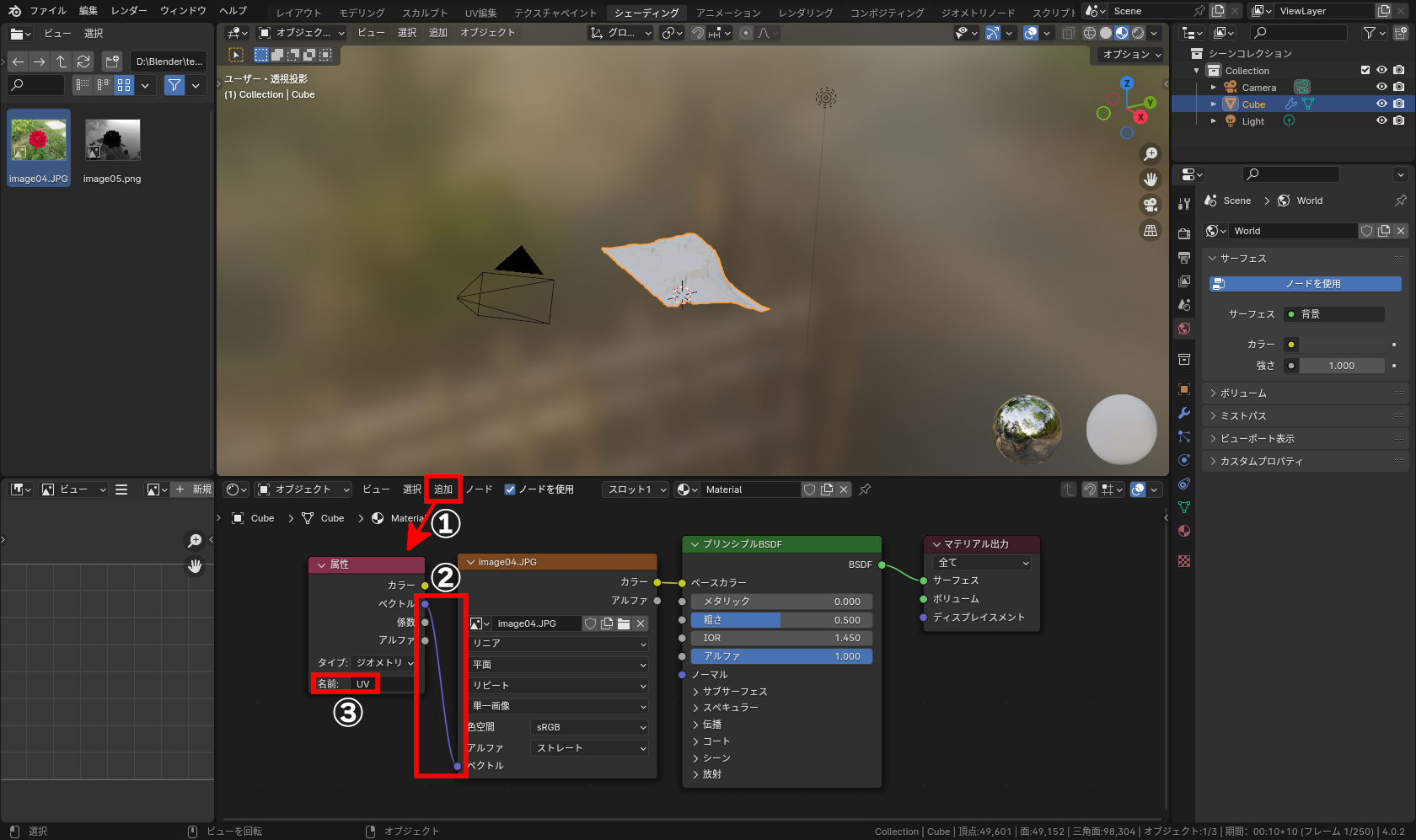Toggle X-ray mode in the 3D viewport header
This screenshot has height=840, width=1416.
(x=1068, y=33)
